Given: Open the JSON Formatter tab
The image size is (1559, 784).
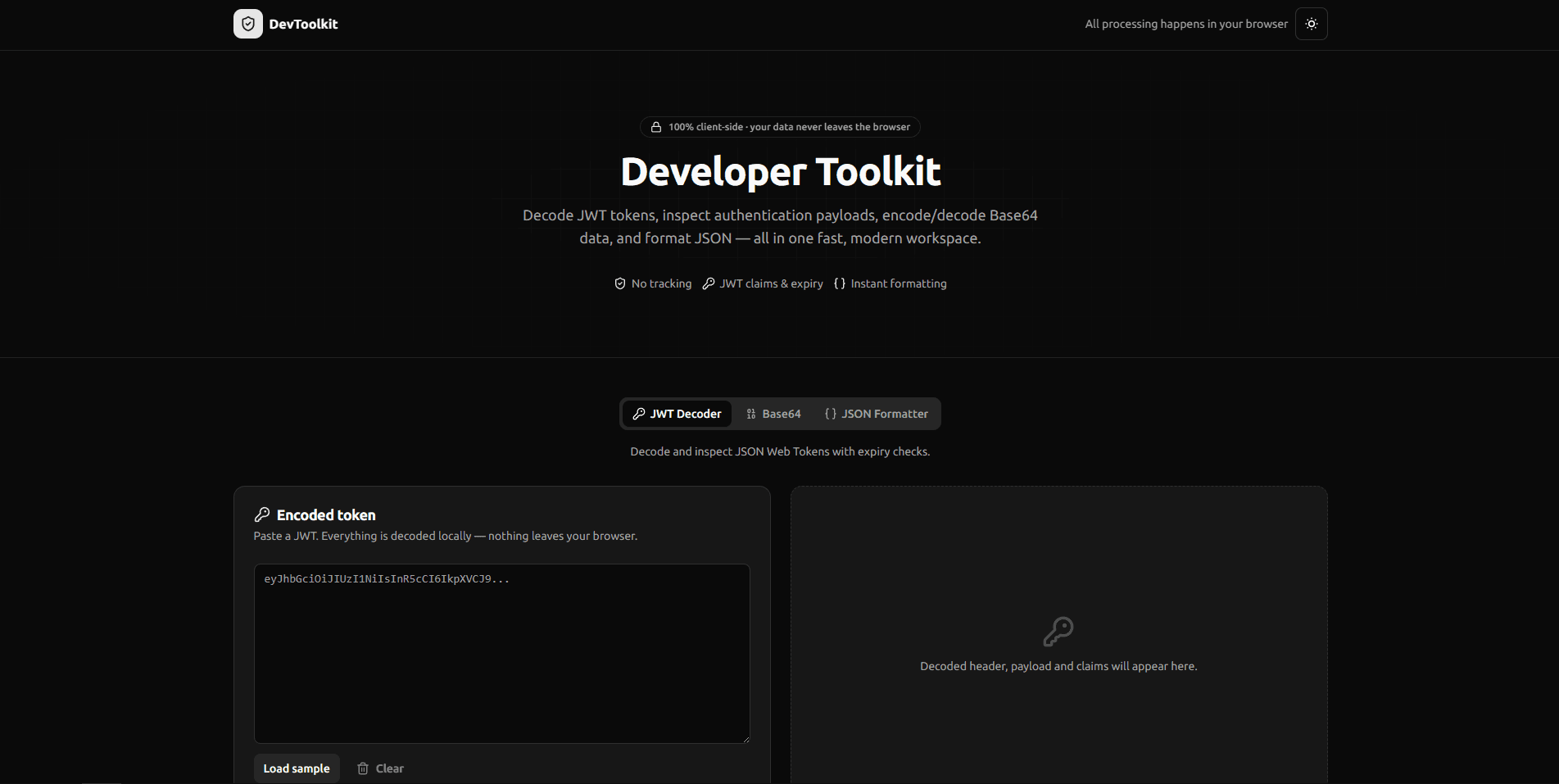Looking at the screenshot, I should (876, 414).
